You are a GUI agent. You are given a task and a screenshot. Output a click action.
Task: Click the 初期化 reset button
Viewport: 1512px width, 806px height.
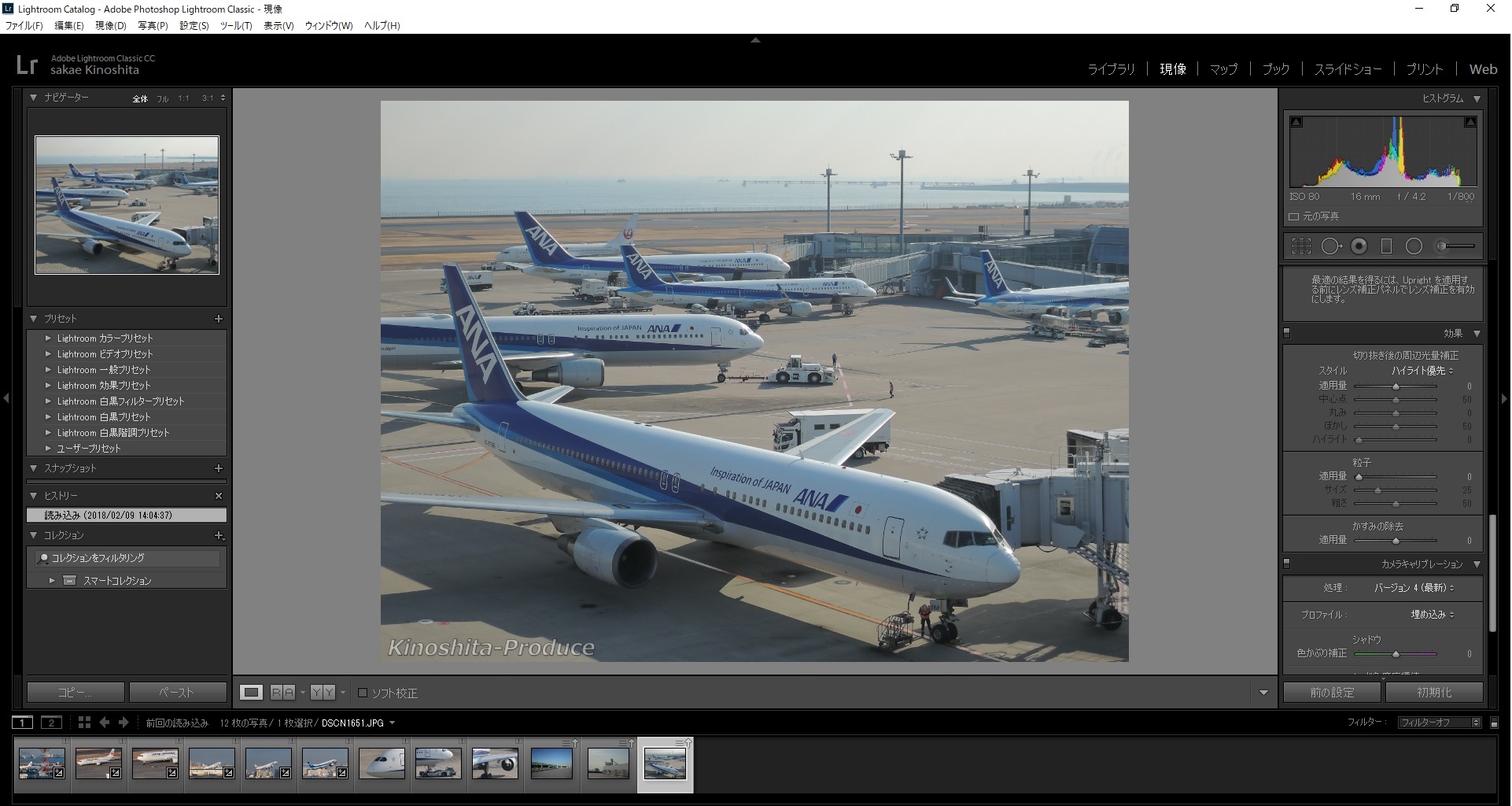[1434, 693]
